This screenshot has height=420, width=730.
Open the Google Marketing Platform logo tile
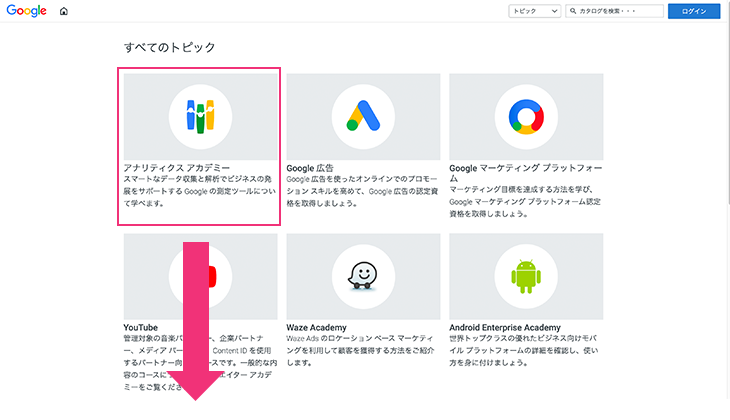tap(526, 116)
